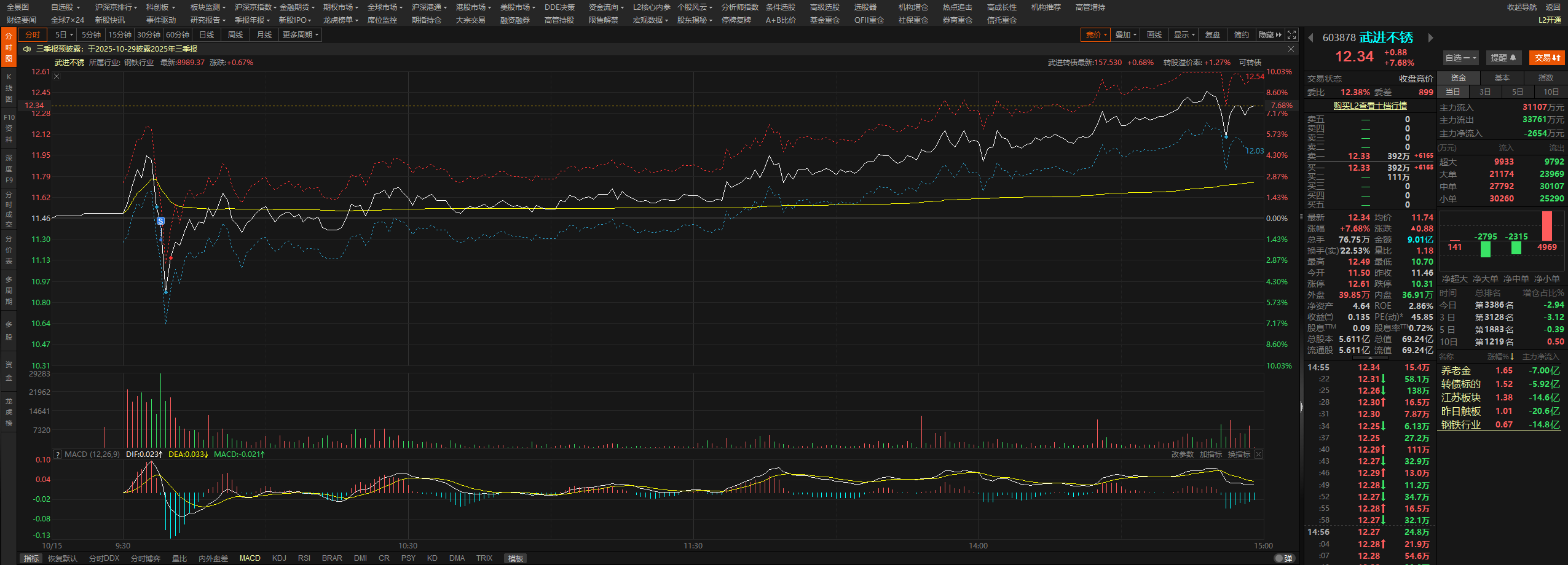
Task: Select KDJ indicator at bottom
Action: click(279, 558)
